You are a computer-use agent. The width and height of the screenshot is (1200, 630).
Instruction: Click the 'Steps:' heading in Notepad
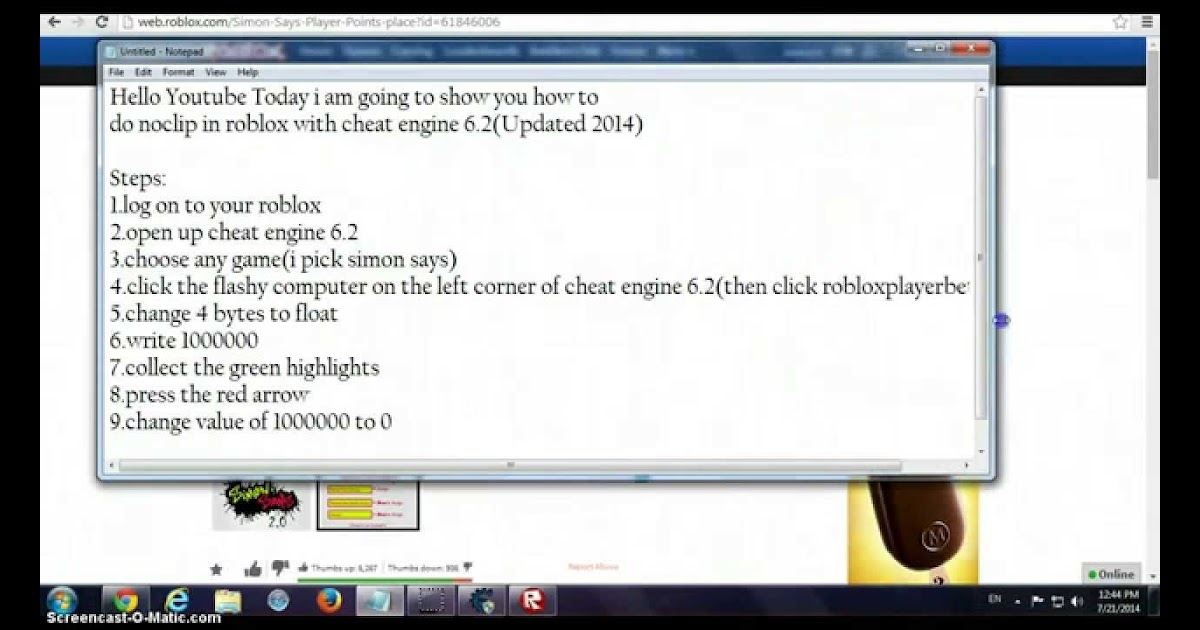[x=138, y=179]
